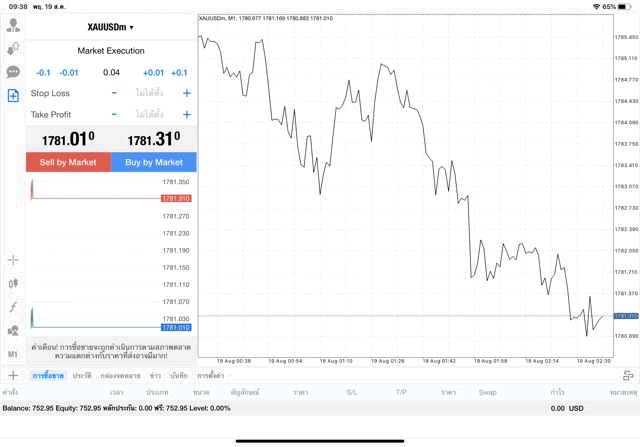This screenshot has width=640, height=447.
Task: Increase volume by +0.01
Action: click(153, 72)
